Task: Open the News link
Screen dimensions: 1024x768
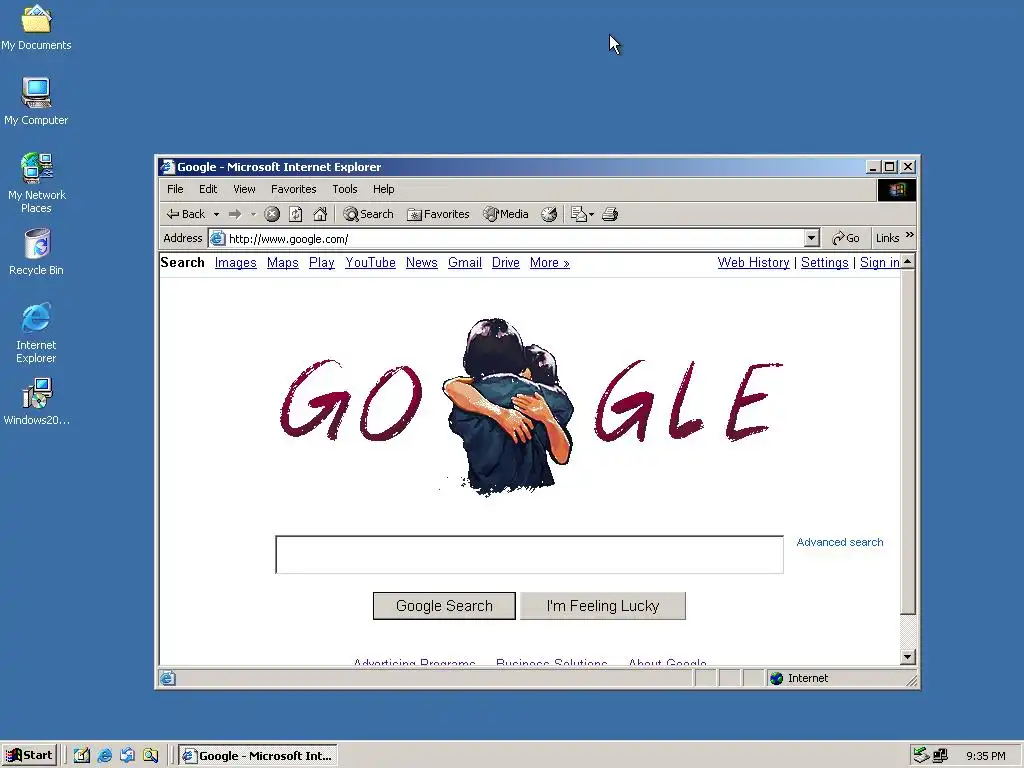Action: click(x=422, y=263)
